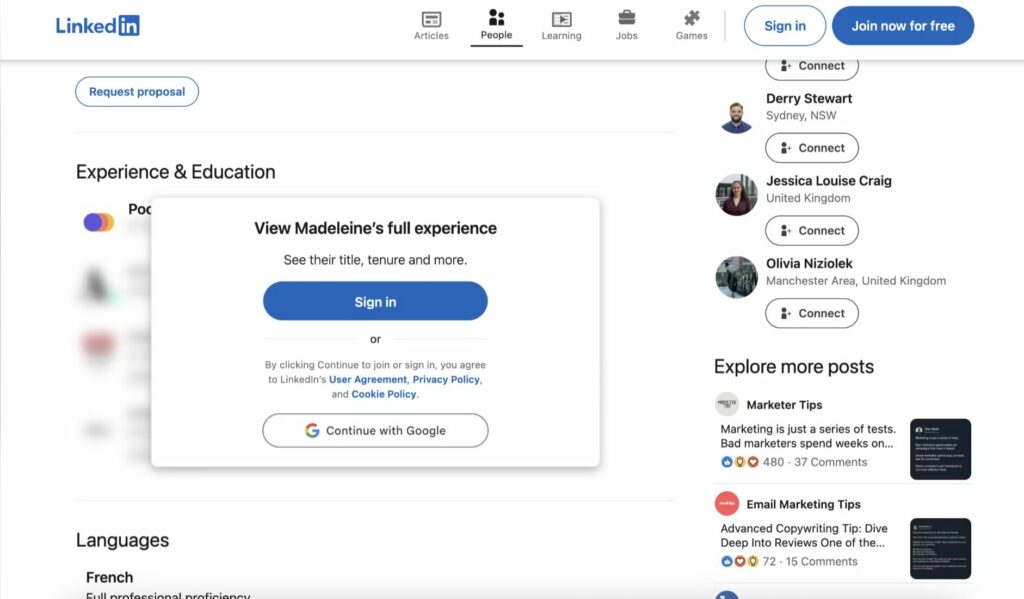1024x599 pixels.
Task: Open Marketer Tips post thumbnail
Action: point(940,449)
